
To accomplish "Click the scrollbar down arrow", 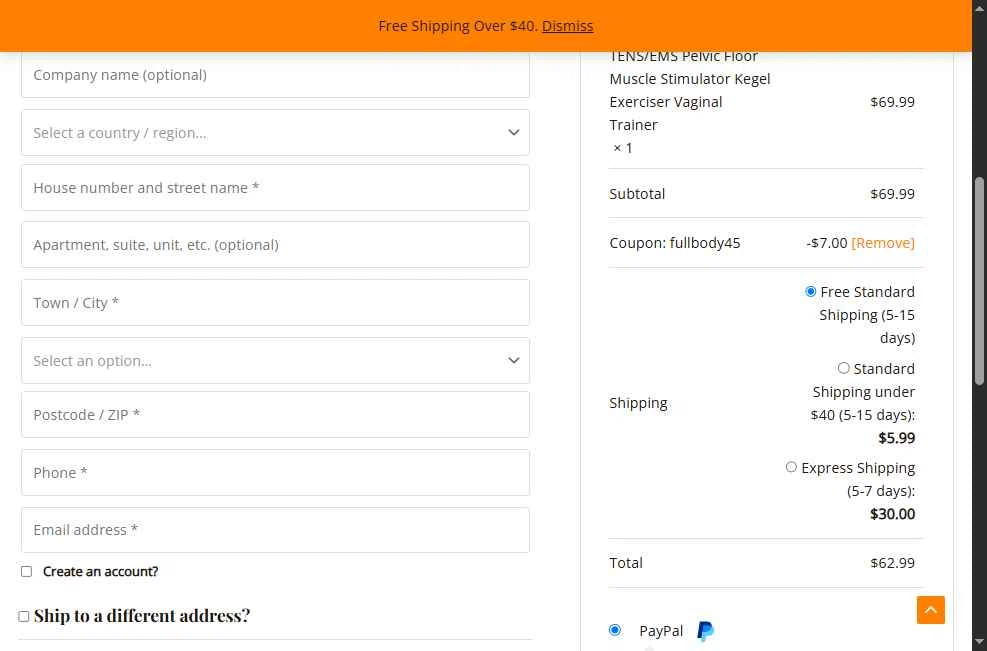I will [979, 644].
